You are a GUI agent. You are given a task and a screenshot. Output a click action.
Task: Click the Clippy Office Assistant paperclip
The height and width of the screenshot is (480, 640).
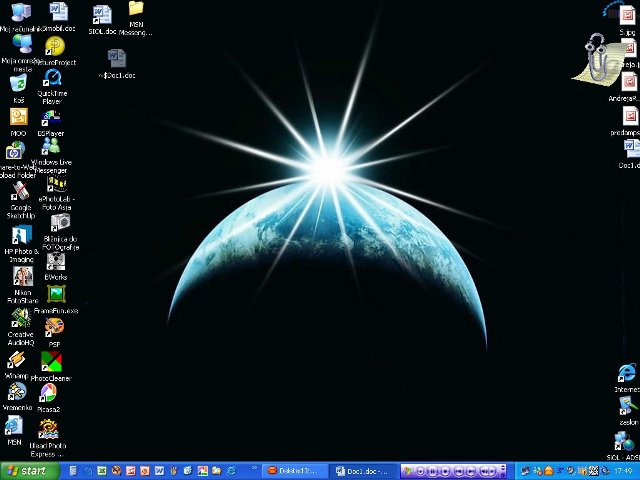click(598, 60)
